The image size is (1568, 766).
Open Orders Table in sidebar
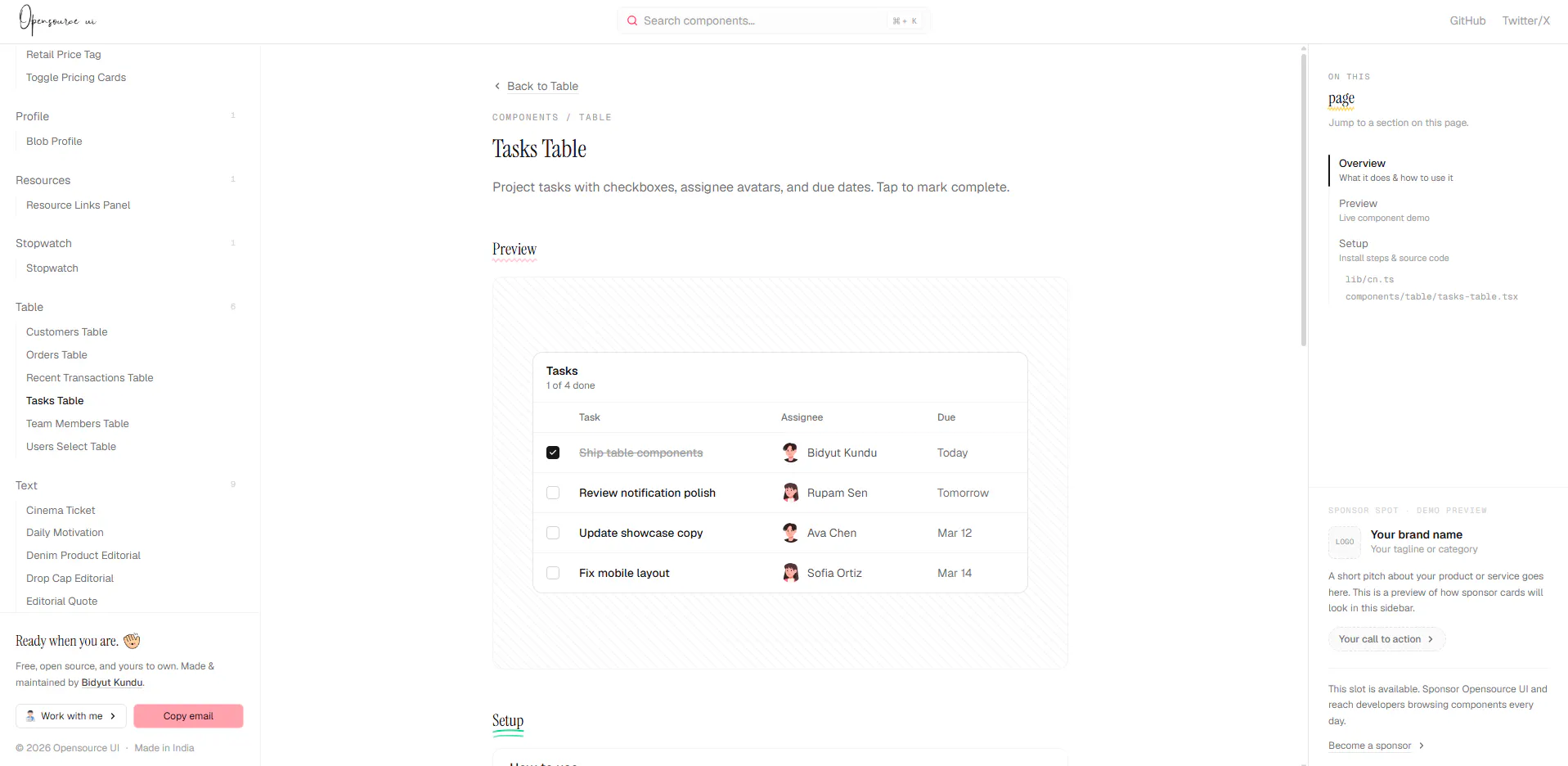56,354
